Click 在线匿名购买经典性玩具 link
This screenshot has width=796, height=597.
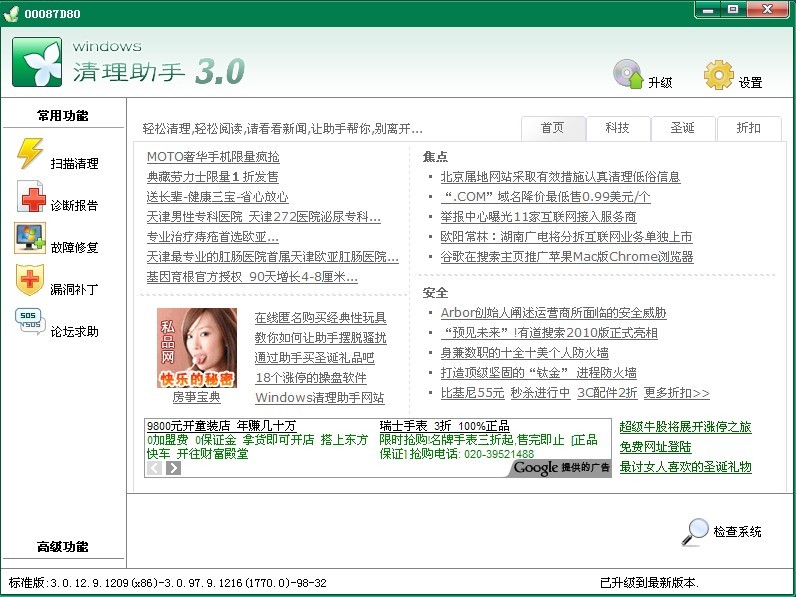point(321,318)
